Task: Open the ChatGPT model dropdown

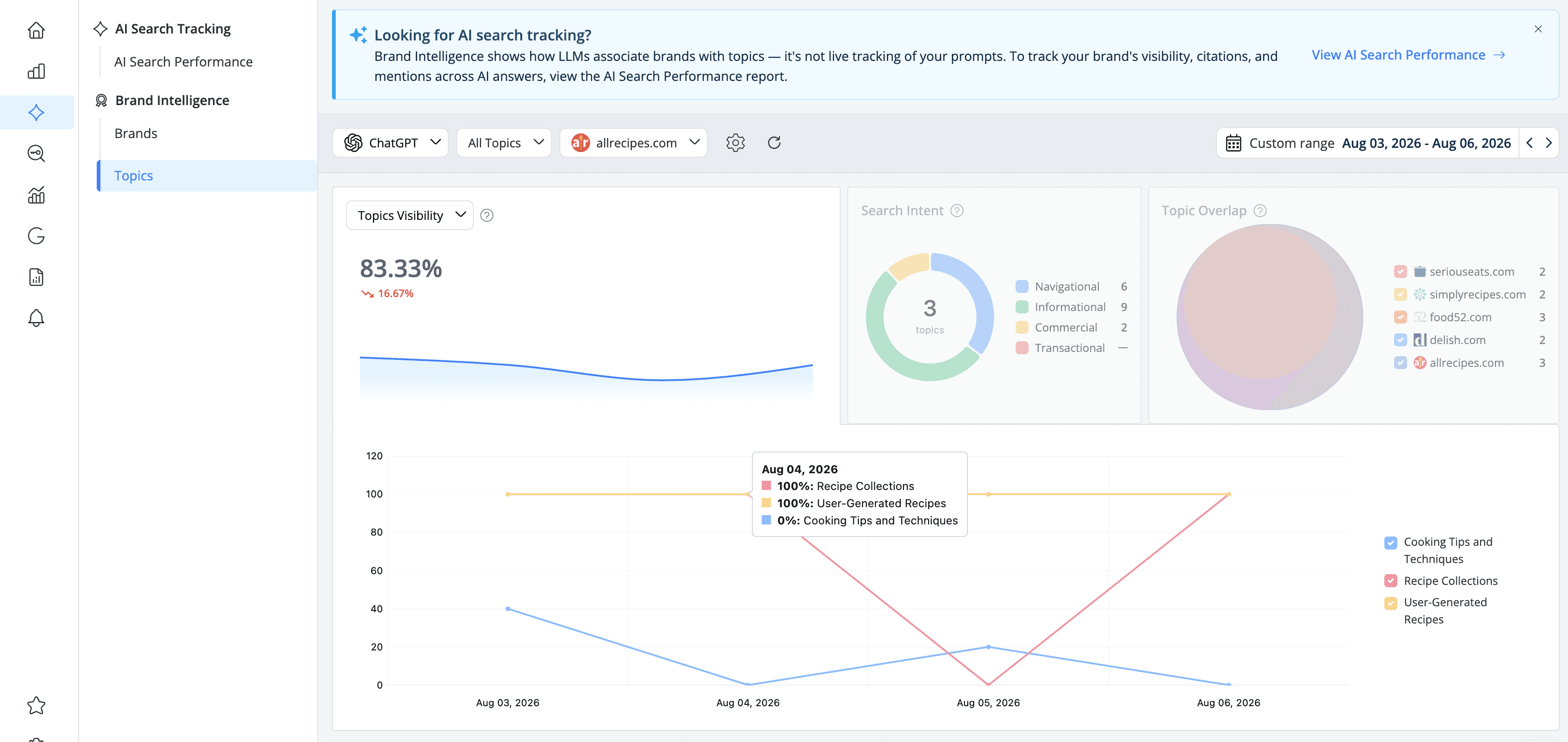Action: pyautogui.click(x=390, y=142)
